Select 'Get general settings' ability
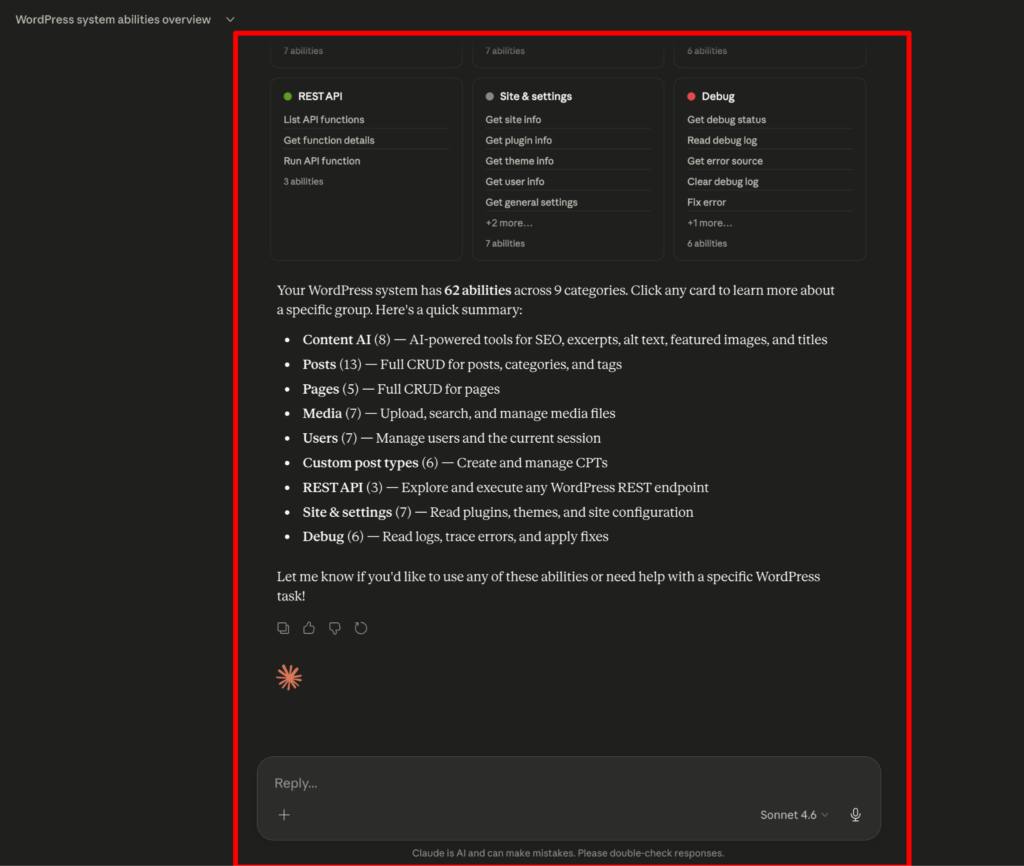1024x866 pixels. coord(532,202)
